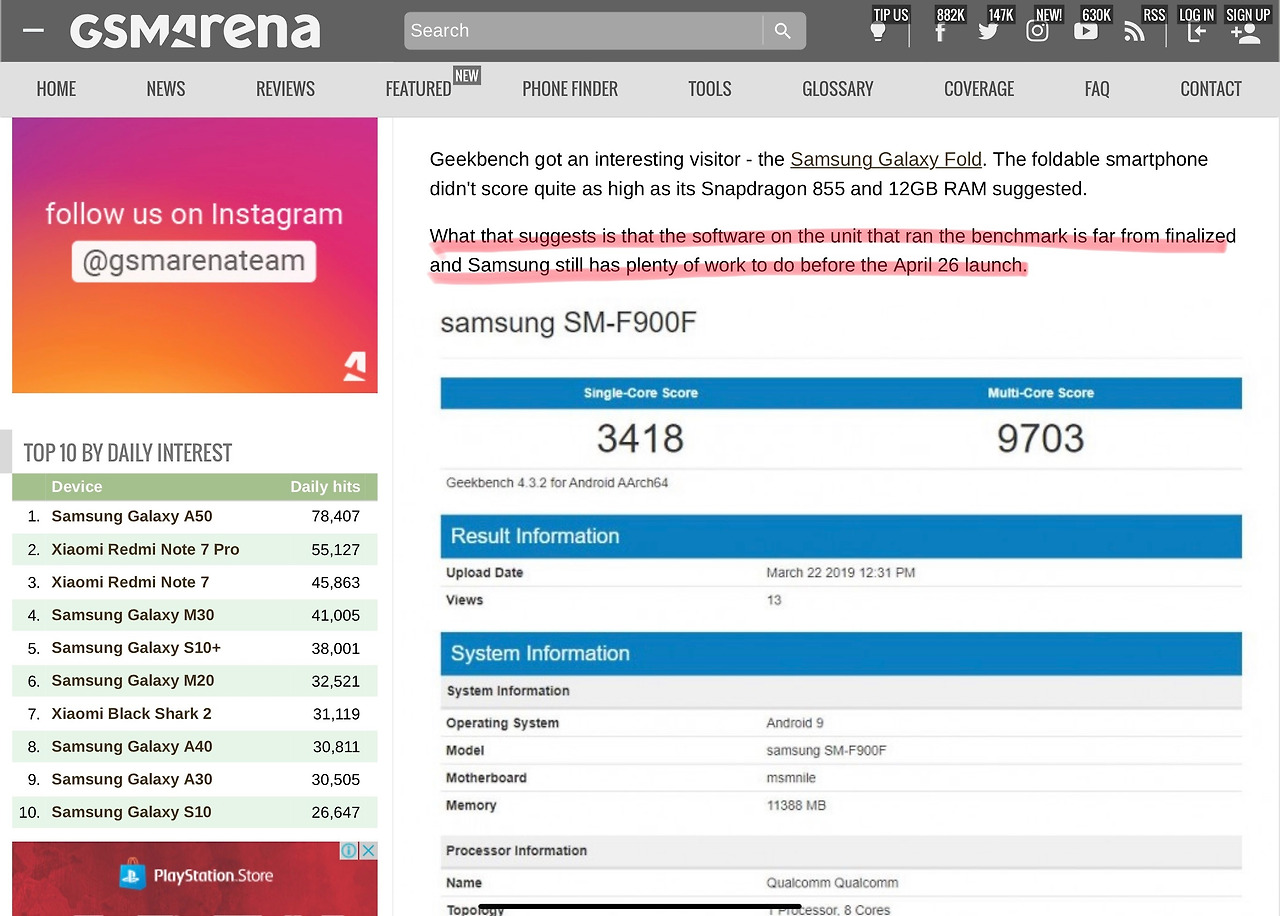Screen dimensions: 1280x916
Task: Click the Views count 13
Action: pyautogui.click(x=774, y=600)
